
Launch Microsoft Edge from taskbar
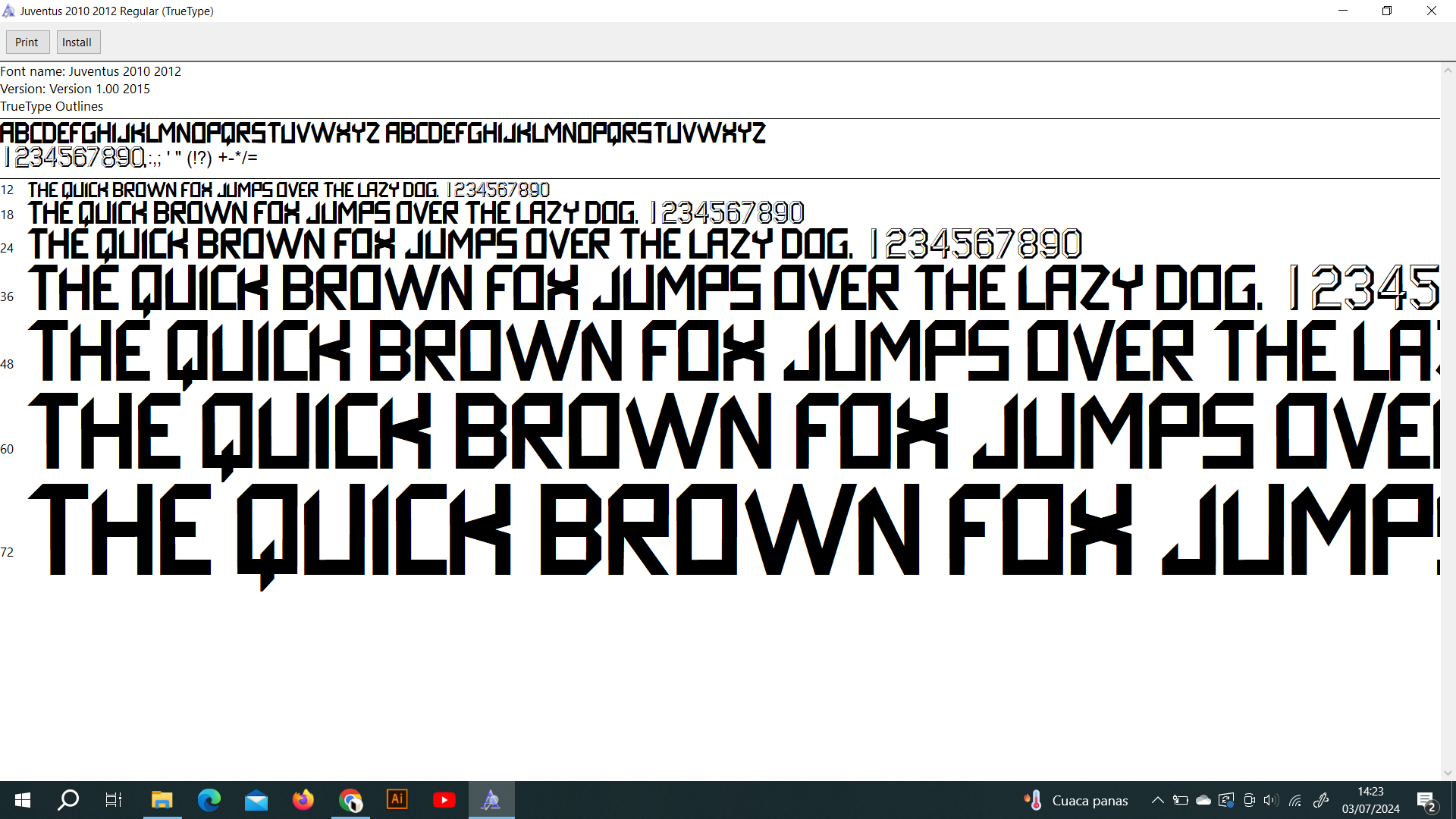pos(209,800)
